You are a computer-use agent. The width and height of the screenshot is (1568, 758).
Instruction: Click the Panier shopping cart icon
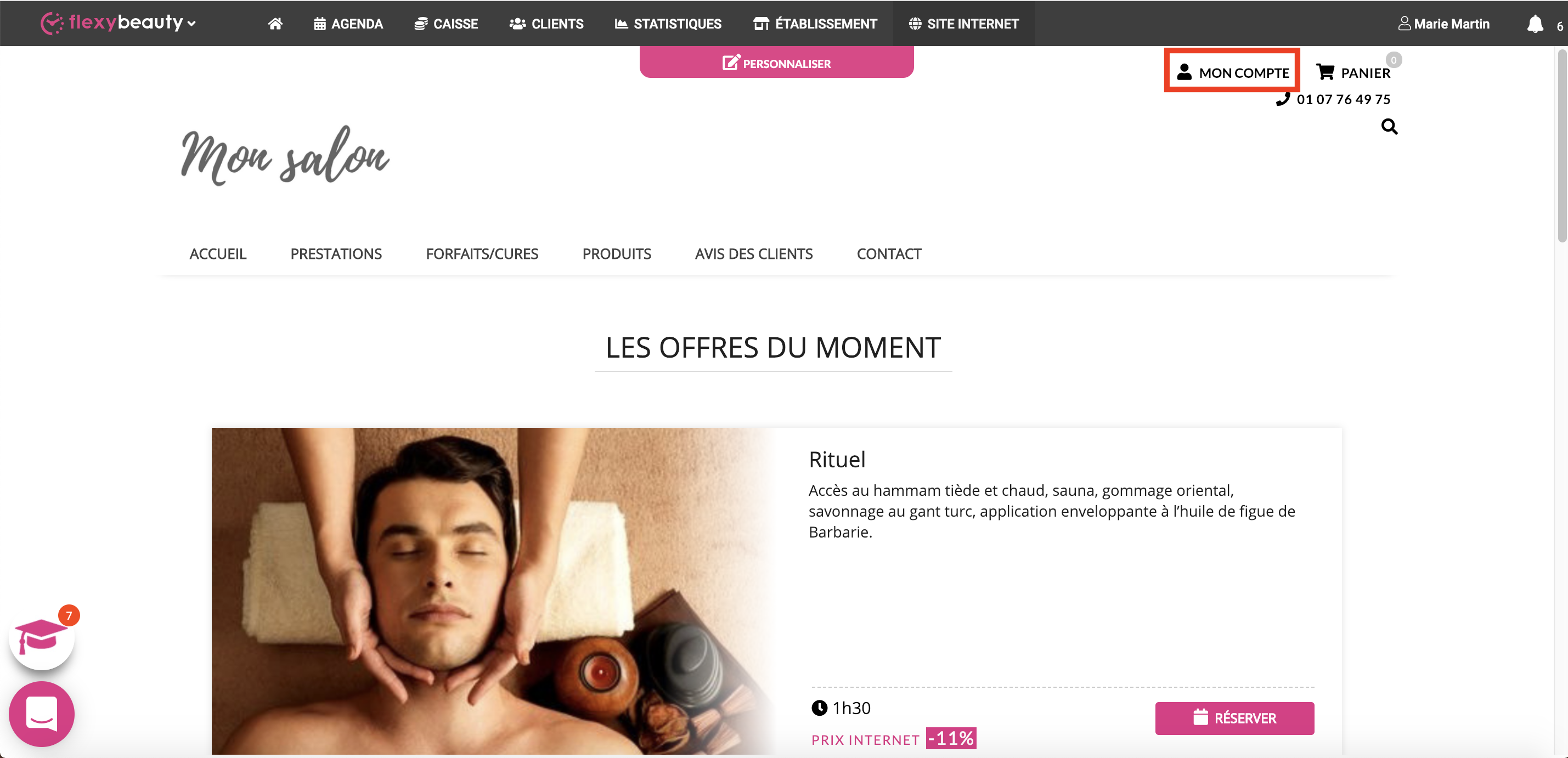tap(1324, 72)
